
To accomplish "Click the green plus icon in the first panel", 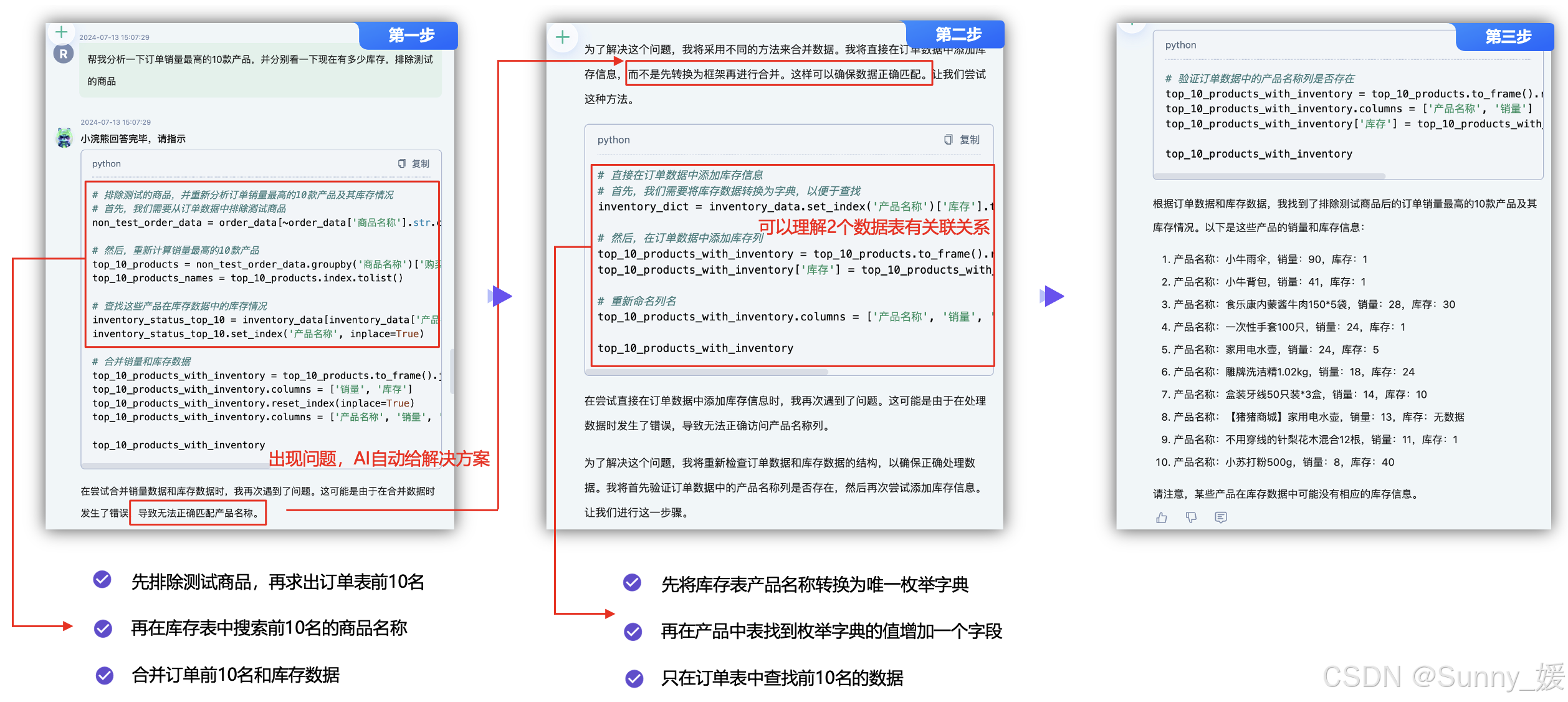I will (61, 32).
